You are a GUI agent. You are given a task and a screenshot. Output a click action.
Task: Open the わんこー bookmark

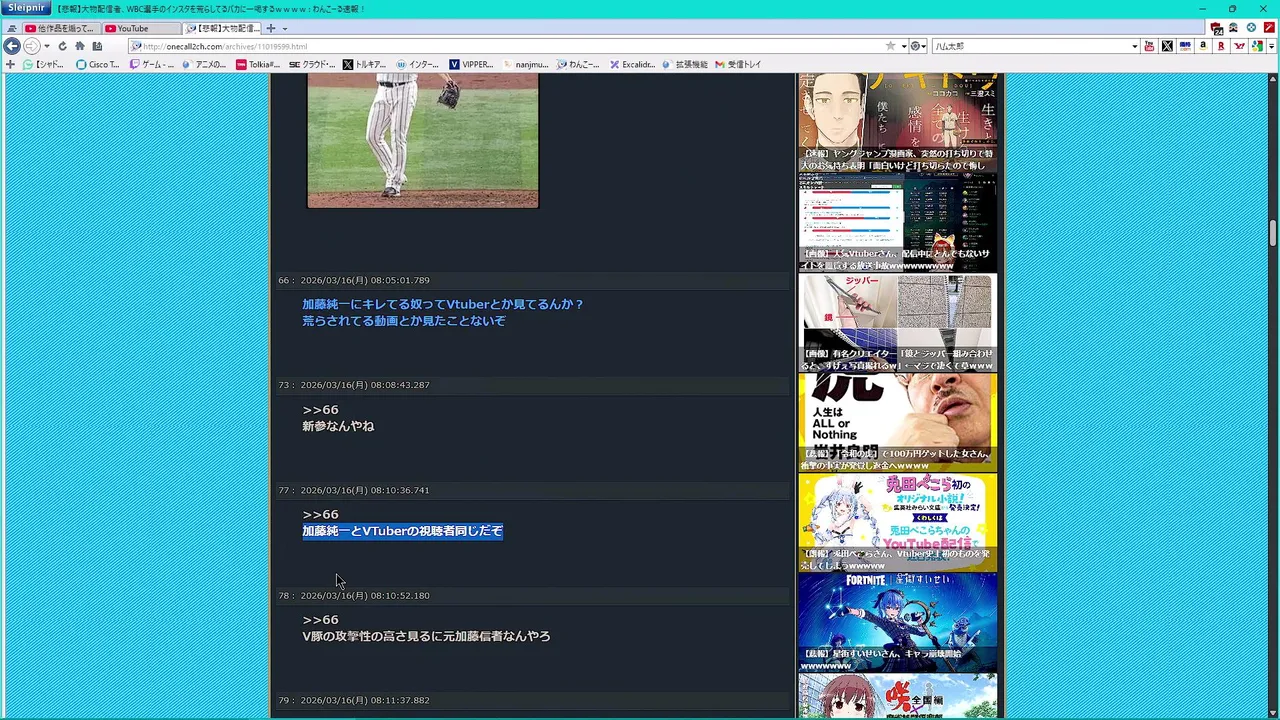point(578,64)
